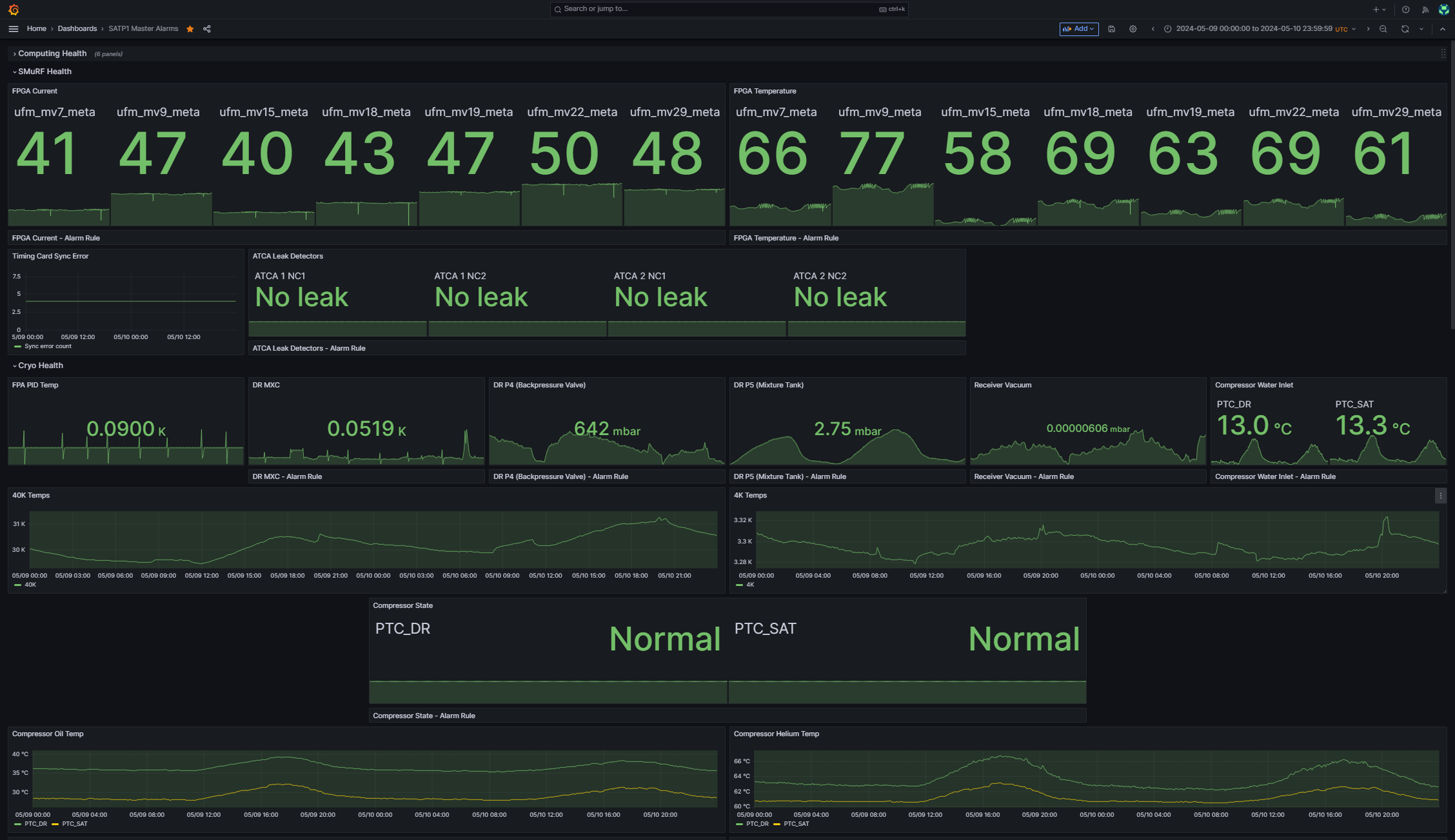1455x840 pixels.
Task: Share the SATP1 Master Alarms dashboard
Action: [x=206, y=28]
